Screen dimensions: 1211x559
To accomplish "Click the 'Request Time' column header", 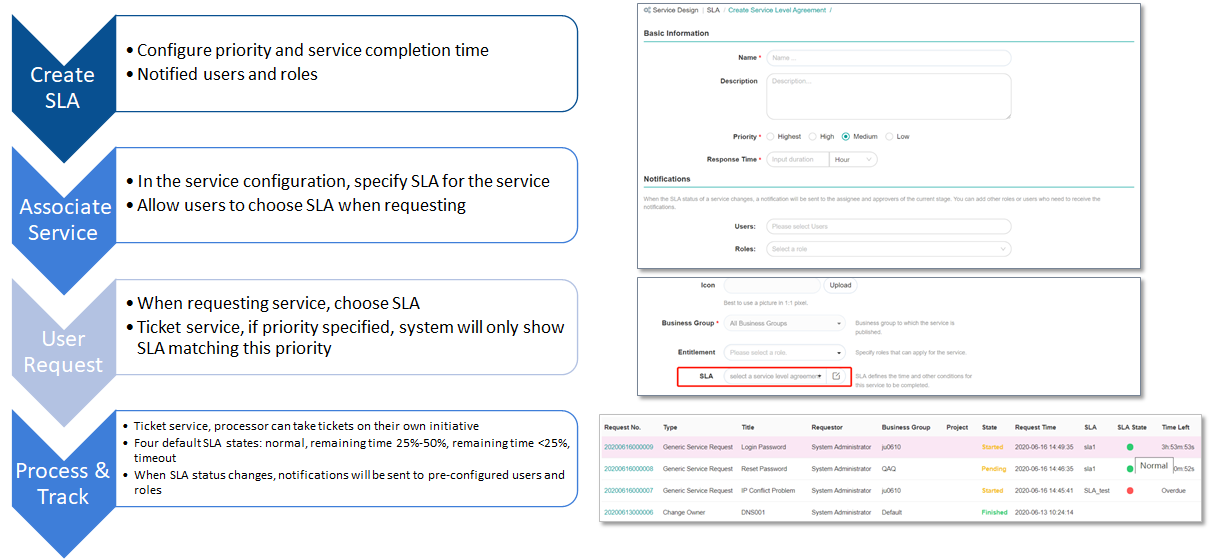I will (x=1035, y=427).
